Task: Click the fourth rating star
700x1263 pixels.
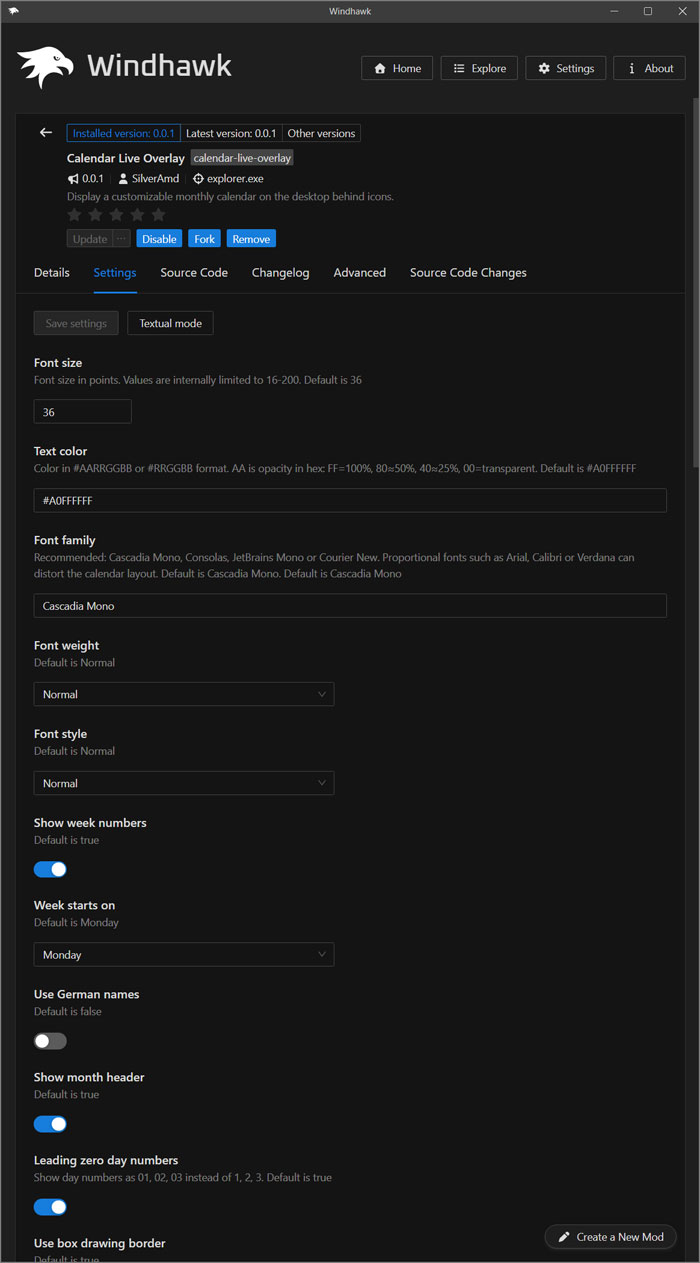Action: click(x=137, y=215)
